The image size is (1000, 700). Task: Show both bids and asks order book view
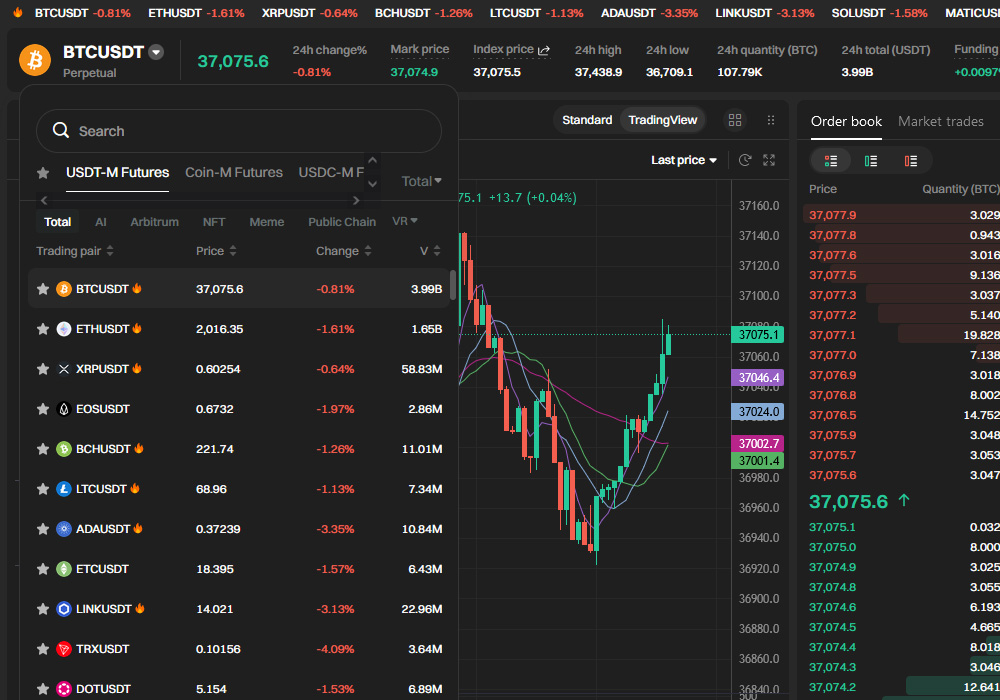830,161
